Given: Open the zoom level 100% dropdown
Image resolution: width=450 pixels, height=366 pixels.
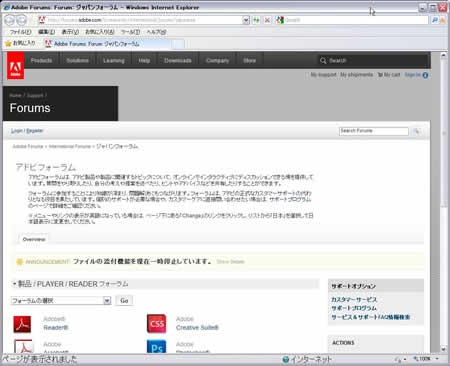Looking at the screenshot, I should [x=437, y=359].
